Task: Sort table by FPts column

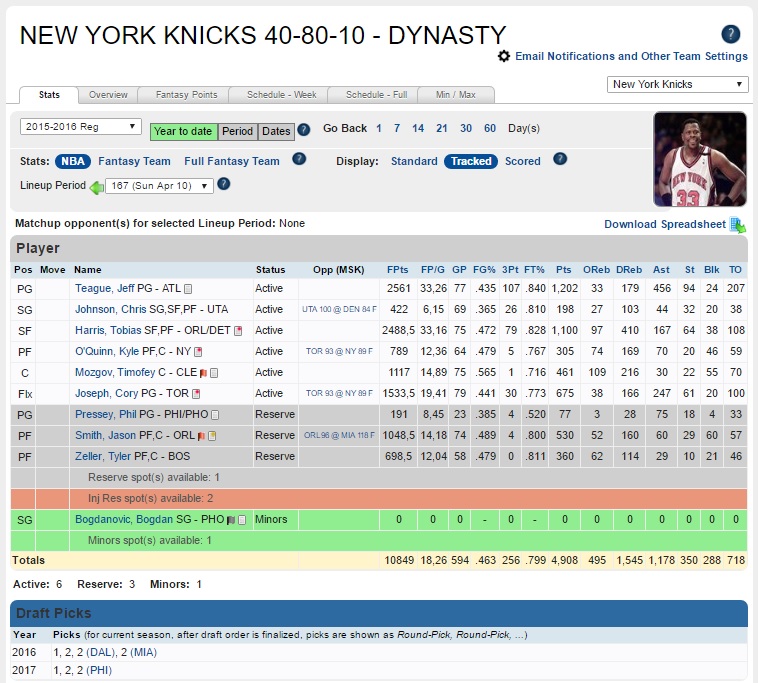Action: [397, 270]
